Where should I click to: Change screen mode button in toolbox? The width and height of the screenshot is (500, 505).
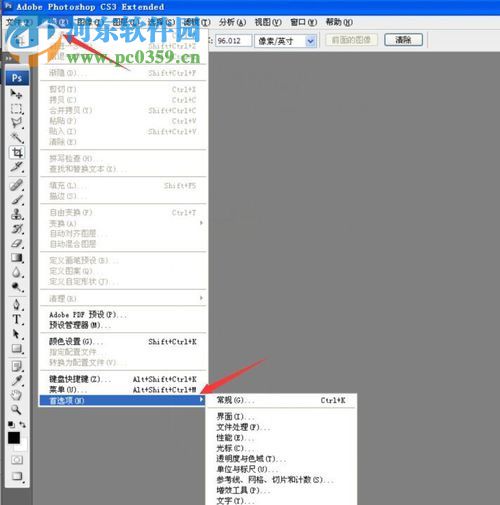(17, 476)
